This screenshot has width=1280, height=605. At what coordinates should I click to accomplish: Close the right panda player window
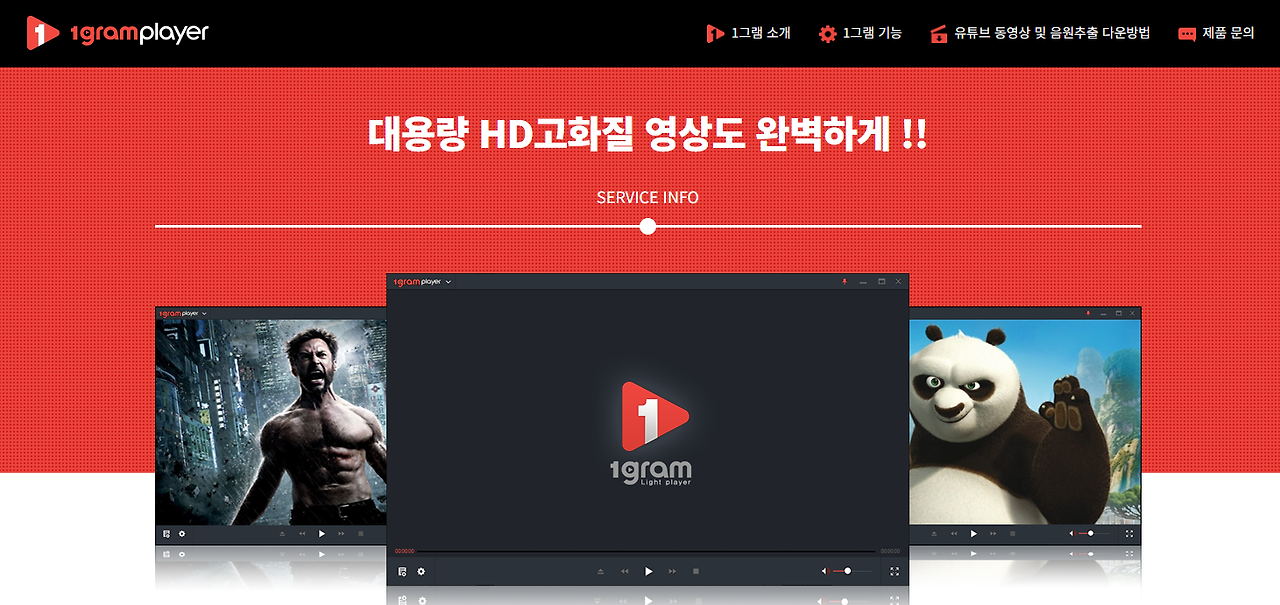point(1132,313)
